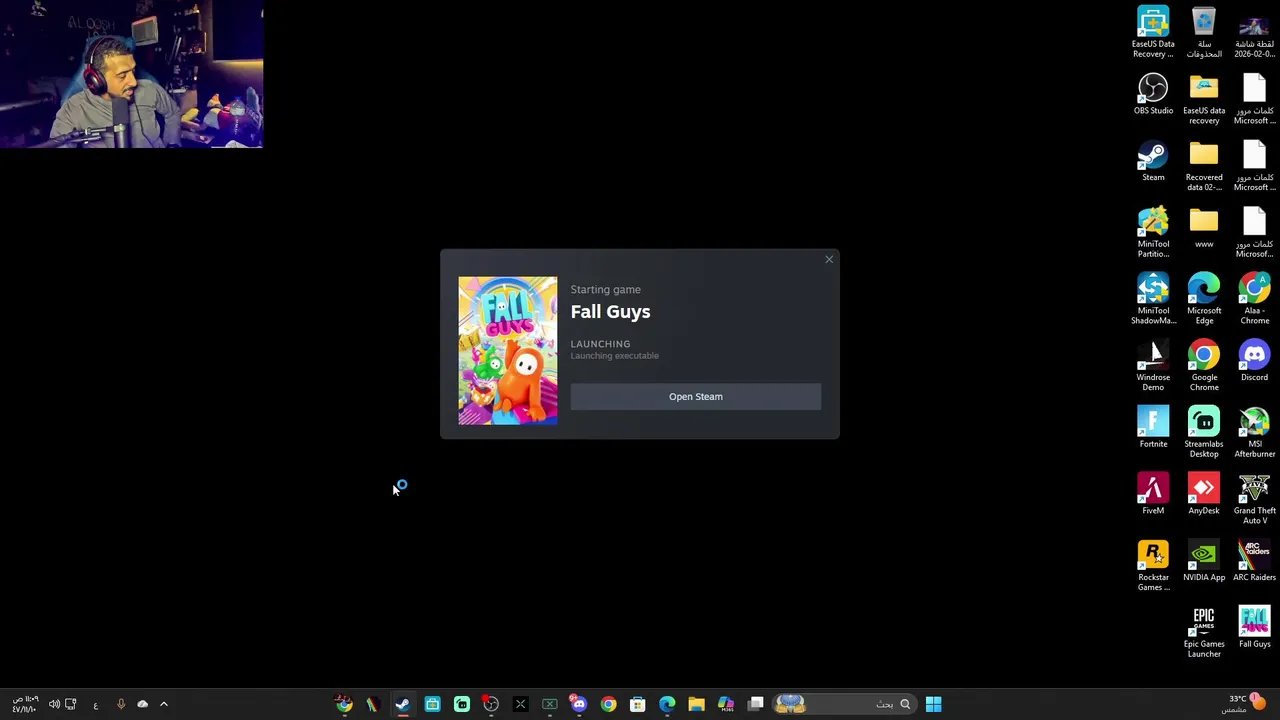Launch NVIDIA App from desktop
This screenshot has width=1280, height=720.
coord(1204,561)
